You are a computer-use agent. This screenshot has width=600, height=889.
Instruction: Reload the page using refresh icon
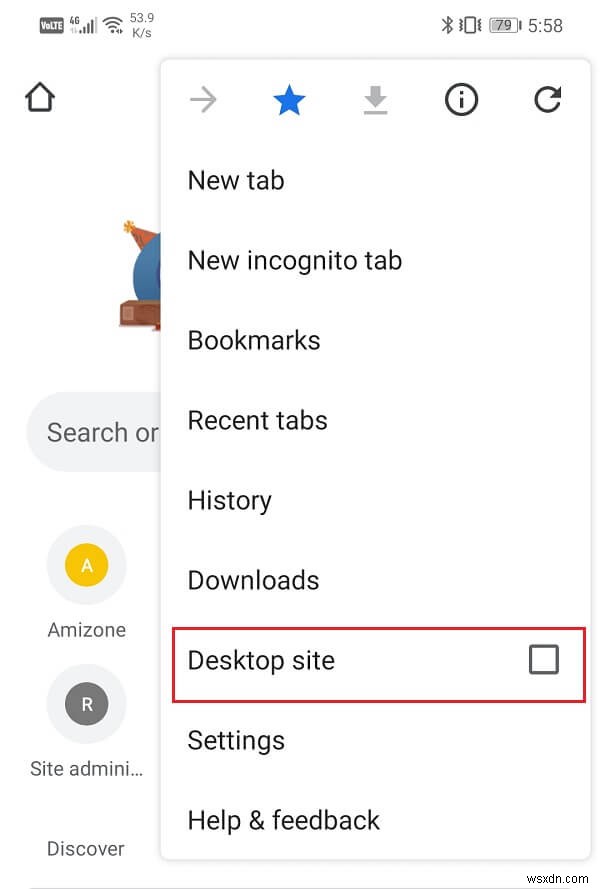[547, 99]
